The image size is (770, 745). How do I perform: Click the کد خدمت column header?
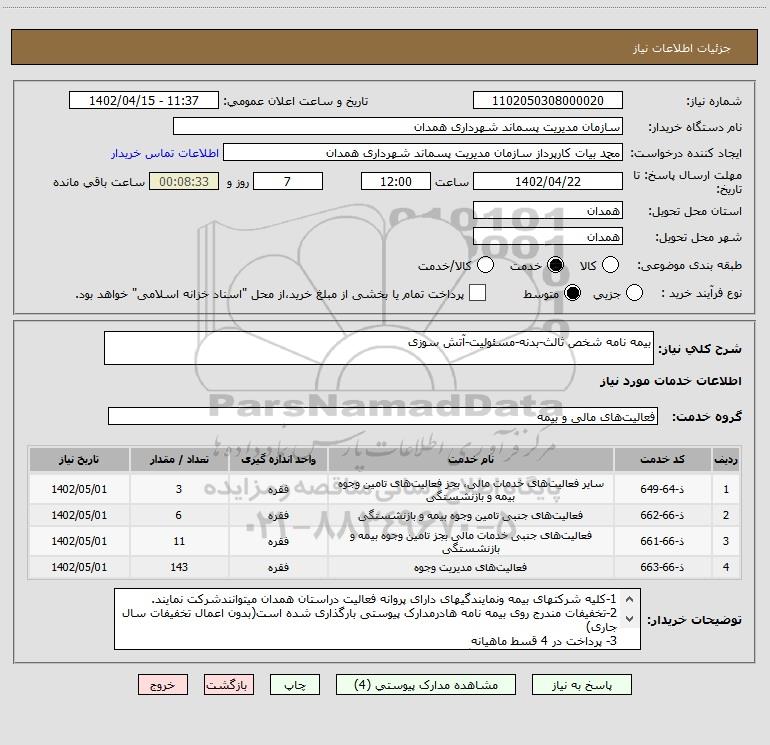[x=663, y=460]
